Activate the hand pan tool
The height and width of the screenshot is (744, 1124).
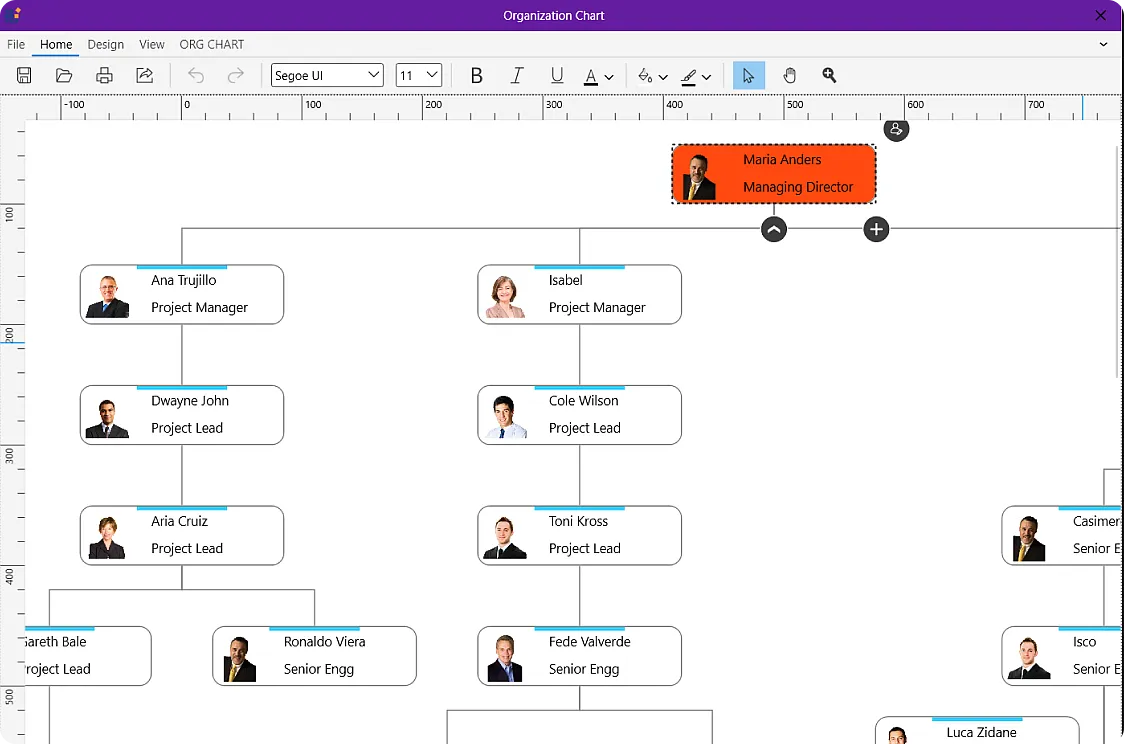point(789,75)
